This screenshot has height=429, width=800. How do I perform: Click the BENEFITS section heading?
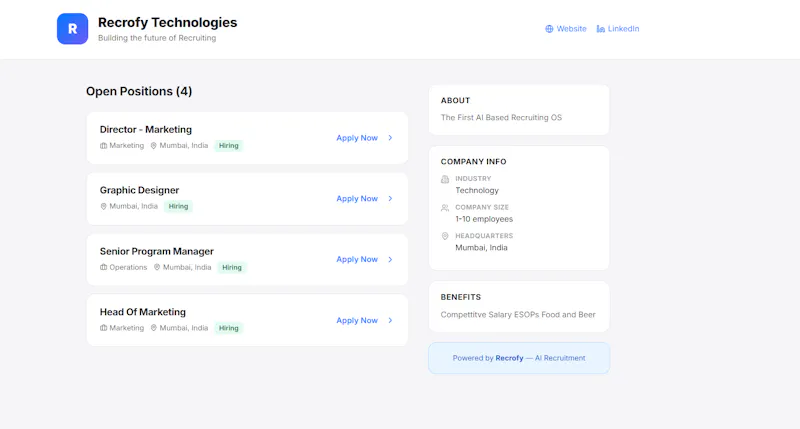point(461,297)
